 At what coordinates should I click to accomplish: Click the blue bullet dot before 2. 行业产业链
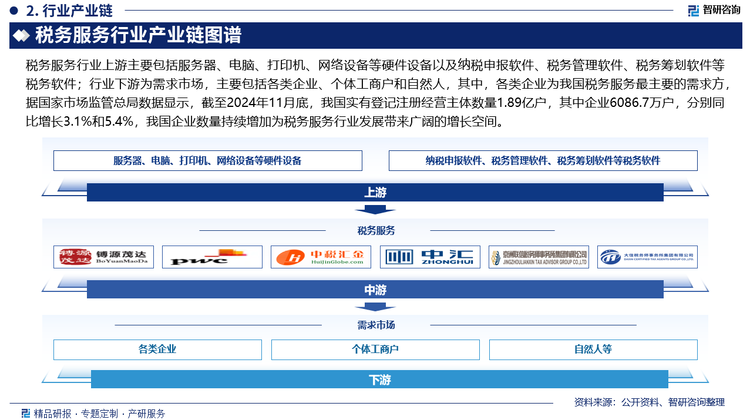tap(14, 10)
